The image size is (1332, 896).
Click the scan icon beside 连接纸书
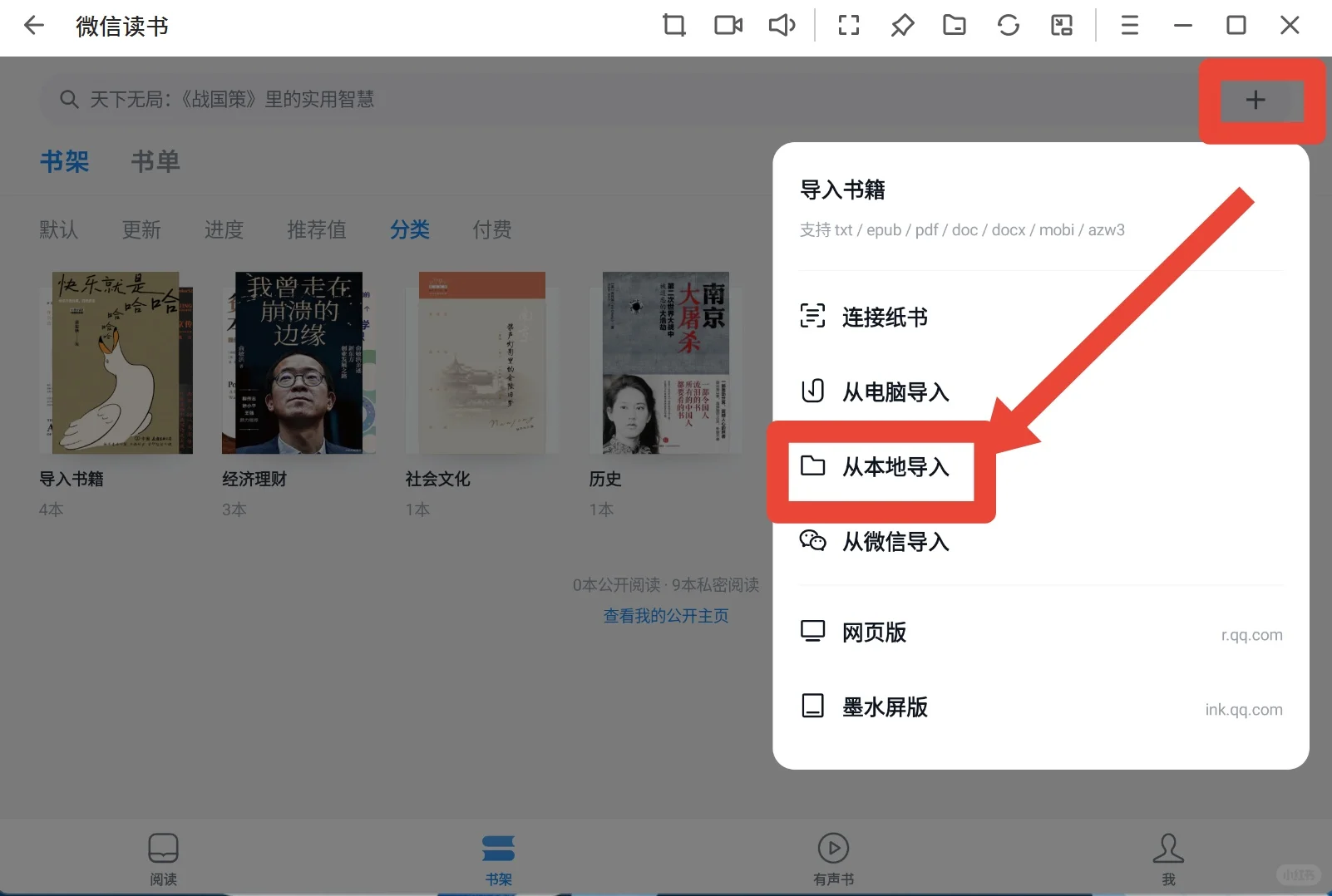point(812,316)
